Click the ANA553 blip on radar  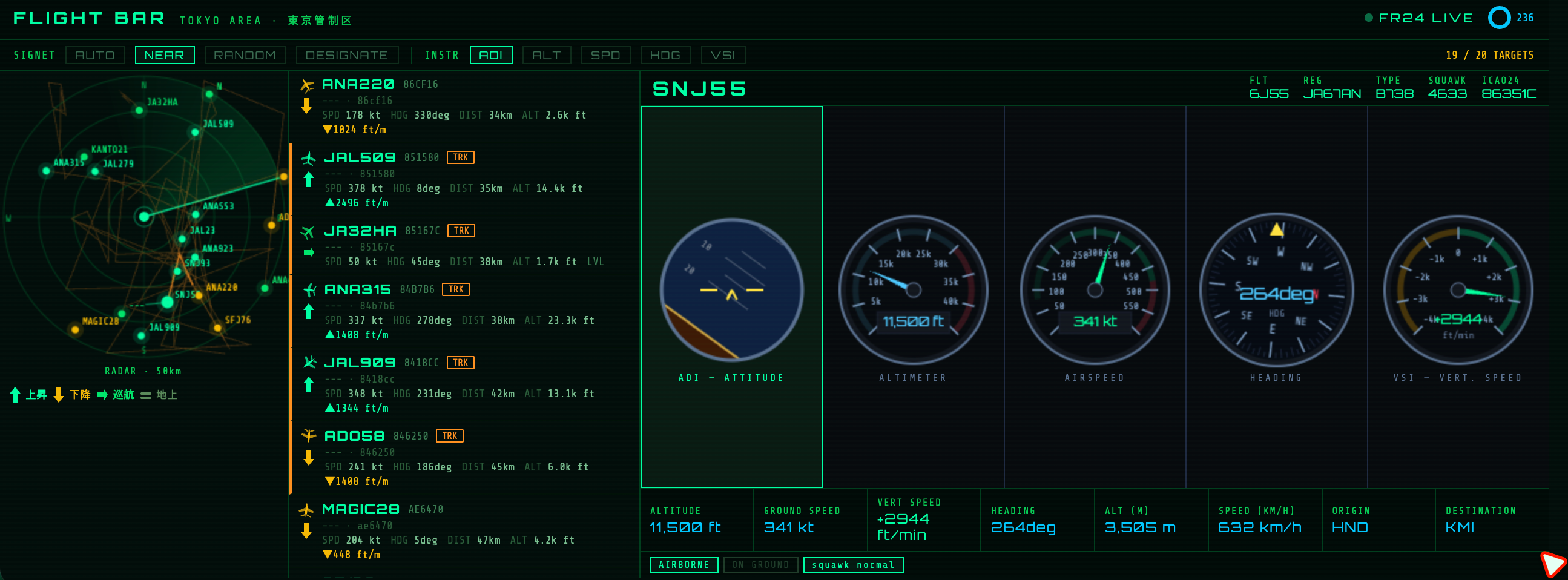[x=196, y=214]
